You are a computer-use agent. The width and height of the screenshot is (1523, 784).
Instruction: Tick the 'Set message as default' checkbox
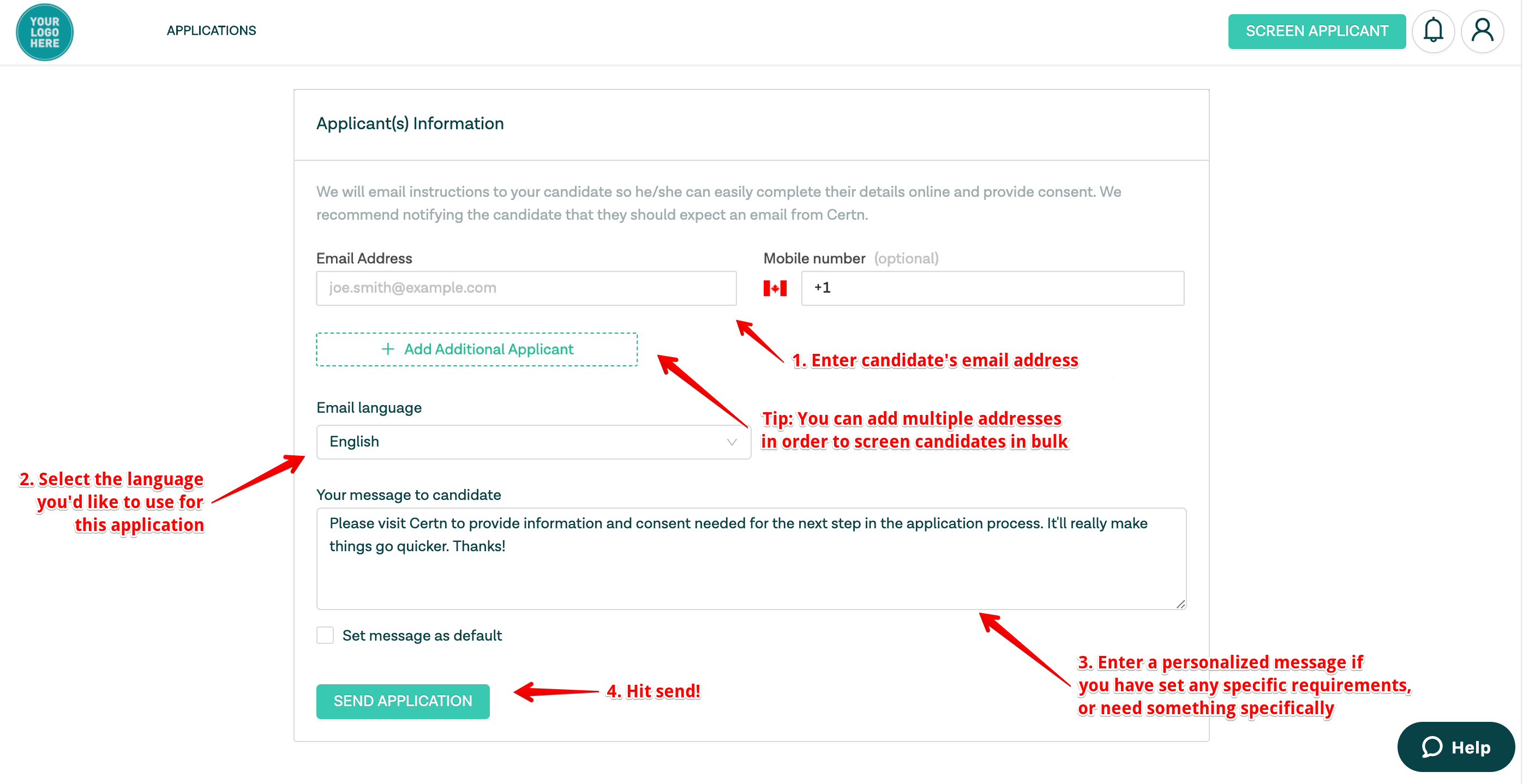(x=325, y=635)
